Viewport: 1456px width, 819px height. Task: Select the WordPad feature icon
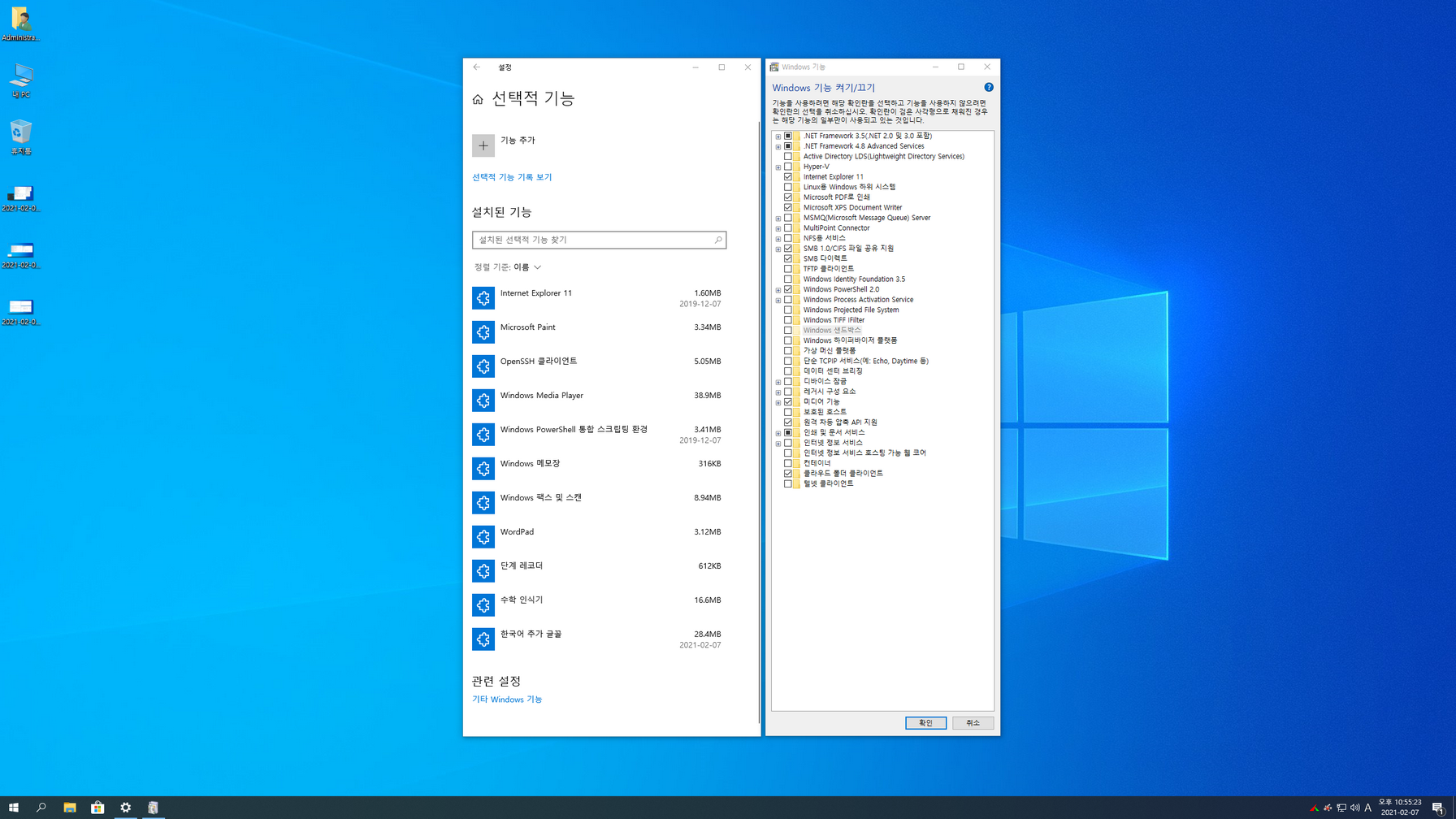tap(483, 537)
